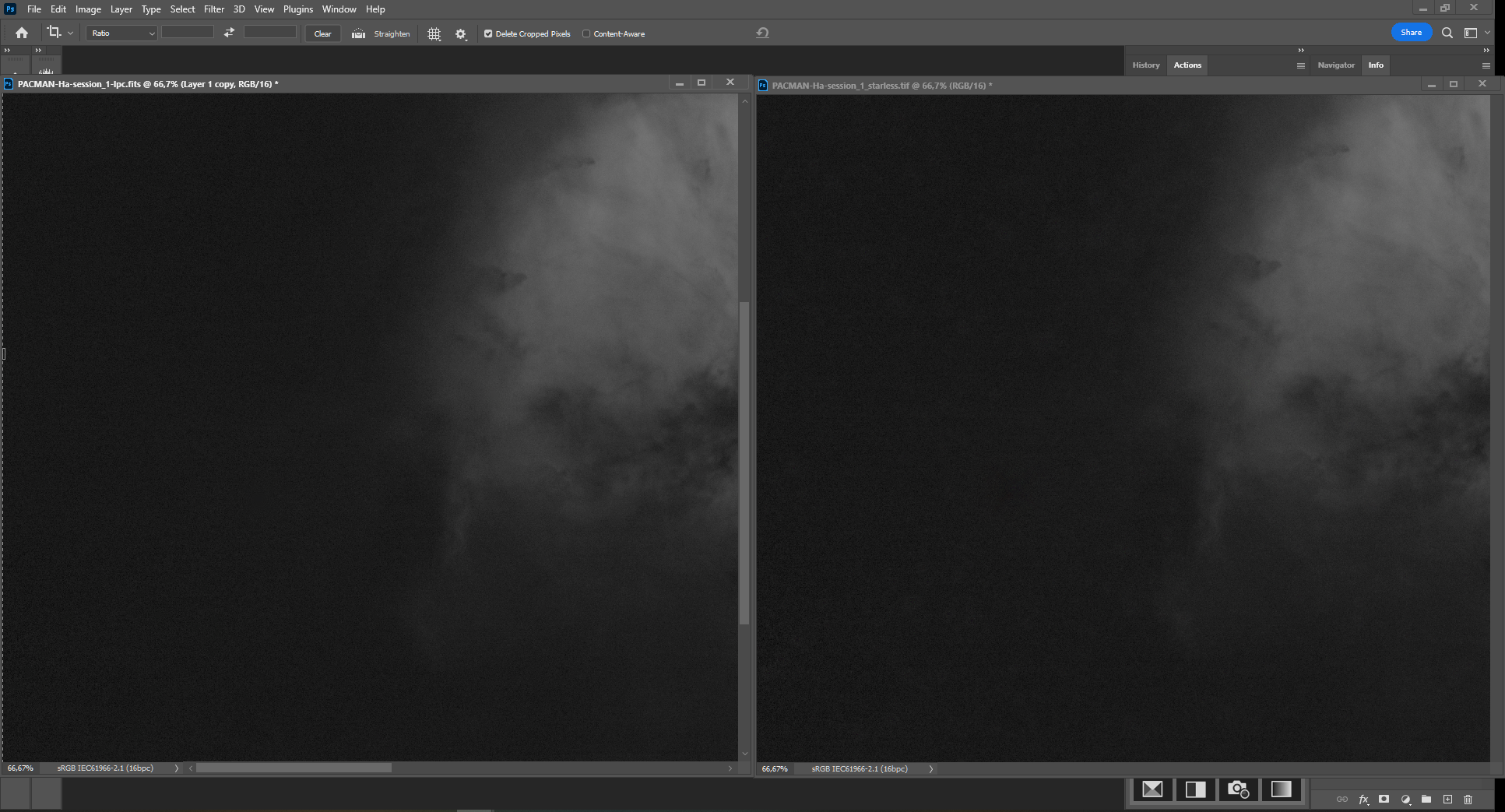
Task: Click the crop width input field
Action: point(187,32)
